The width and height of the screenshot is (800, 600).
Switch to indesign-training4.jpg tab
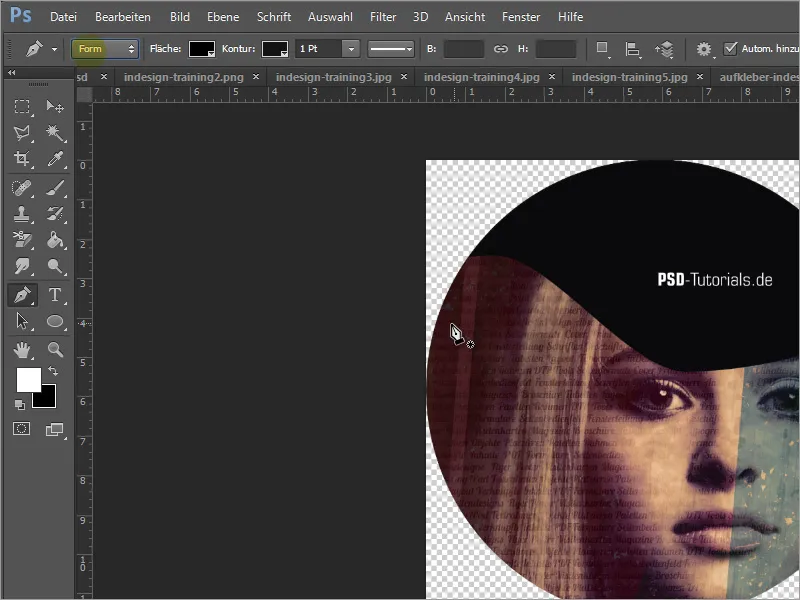tap(482, 77)
